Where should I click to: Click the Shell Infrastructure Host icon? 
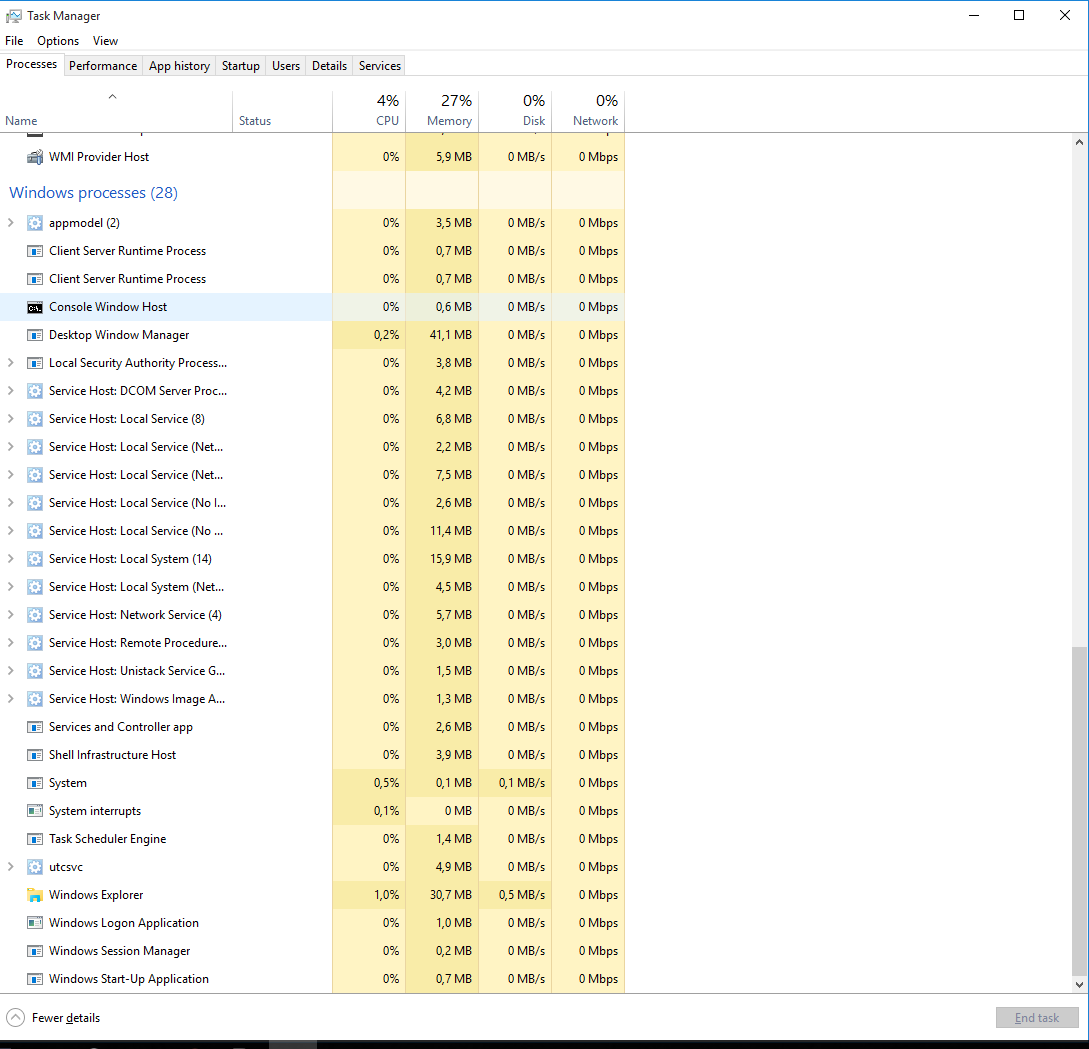35,755
